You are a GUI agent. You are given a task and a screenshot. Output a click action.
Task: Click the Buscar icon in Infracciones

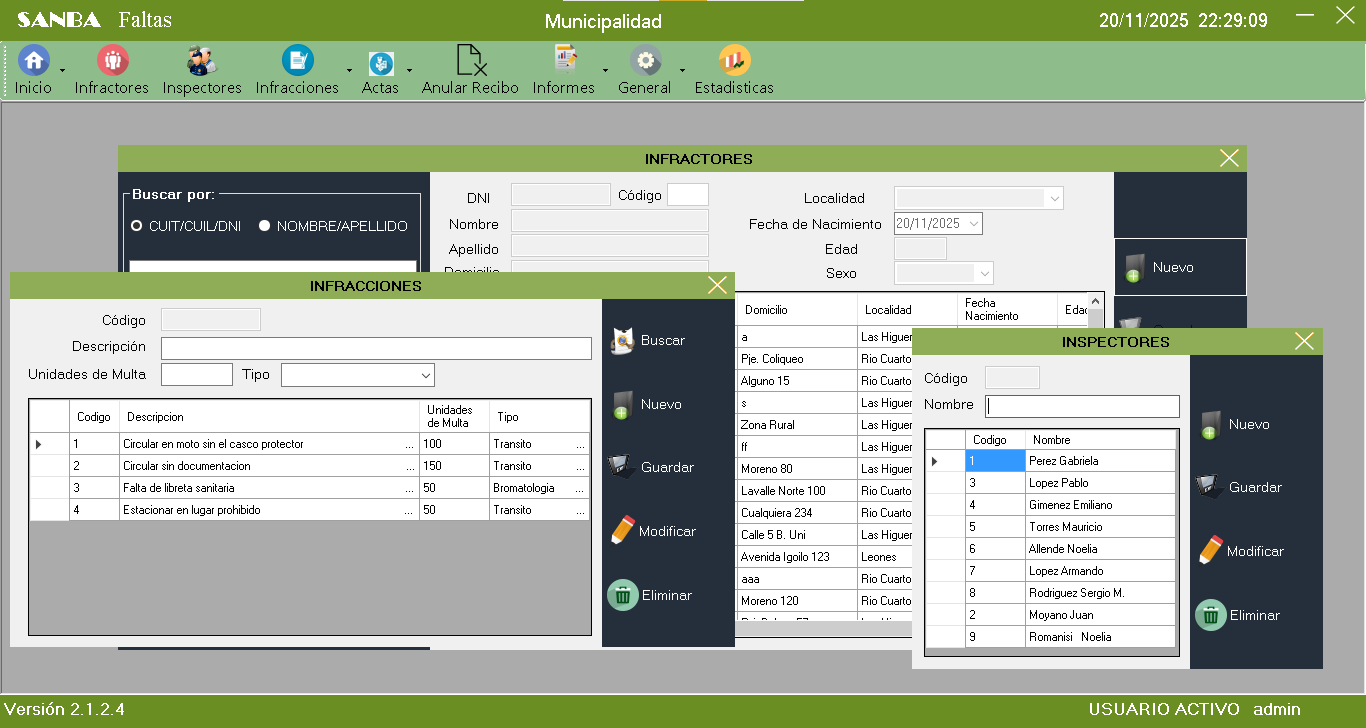[x=624, y=341]
